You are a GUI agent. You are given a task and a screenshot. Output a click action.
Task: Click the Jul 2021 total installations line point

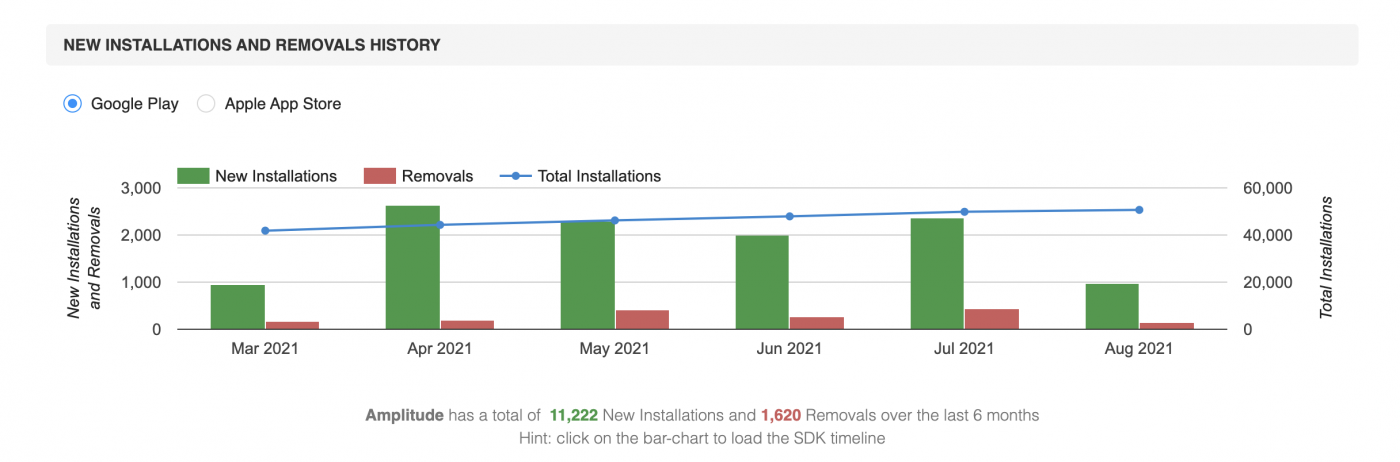point(964,212)
